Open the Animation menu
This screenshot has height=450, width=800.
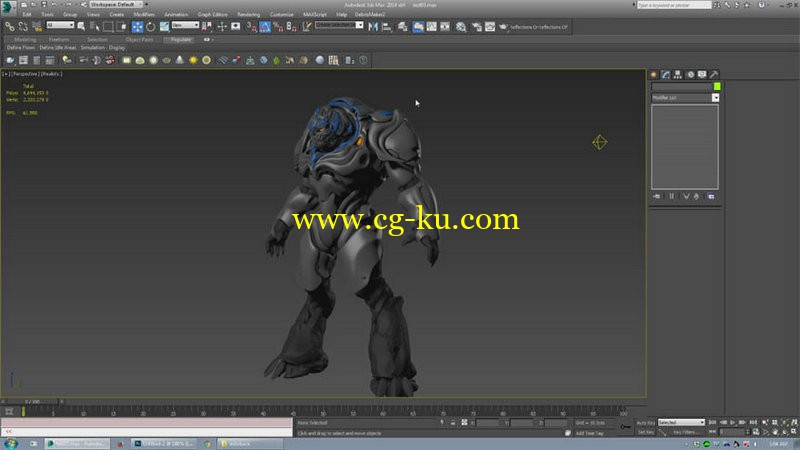click(176, 14)
